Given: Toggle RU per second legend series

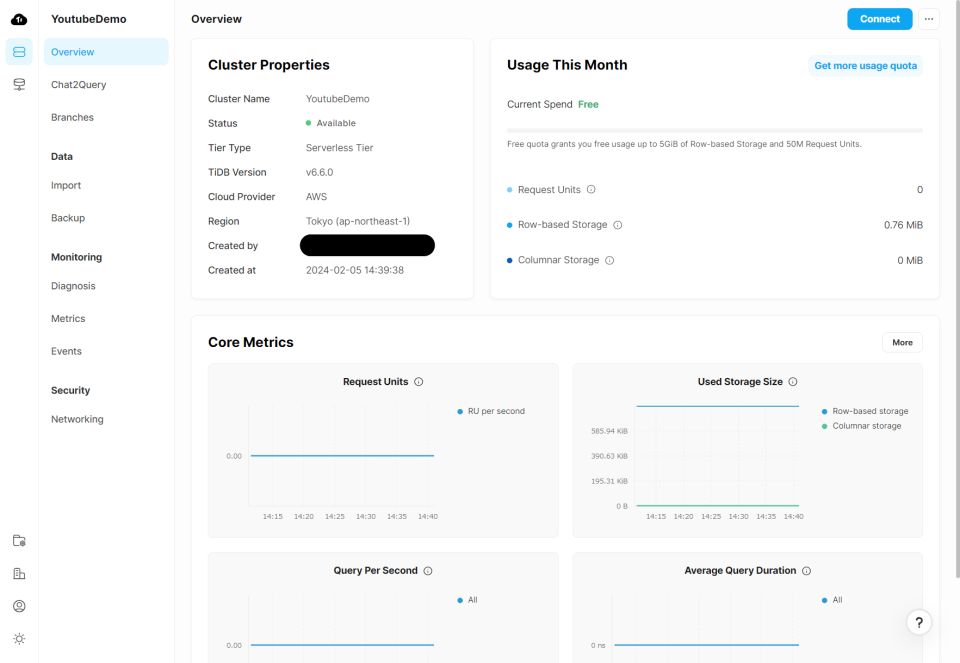Looking at the screenshot, I should coord(491,411).
